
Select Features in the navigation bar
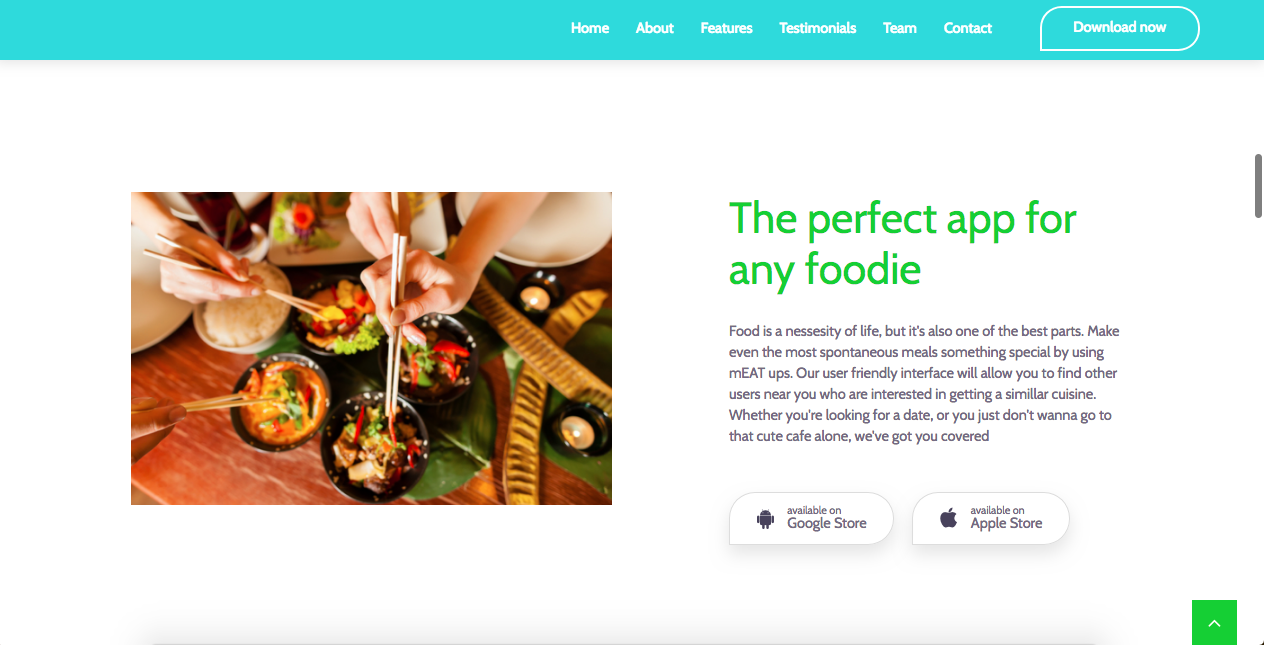click(727, 28)
